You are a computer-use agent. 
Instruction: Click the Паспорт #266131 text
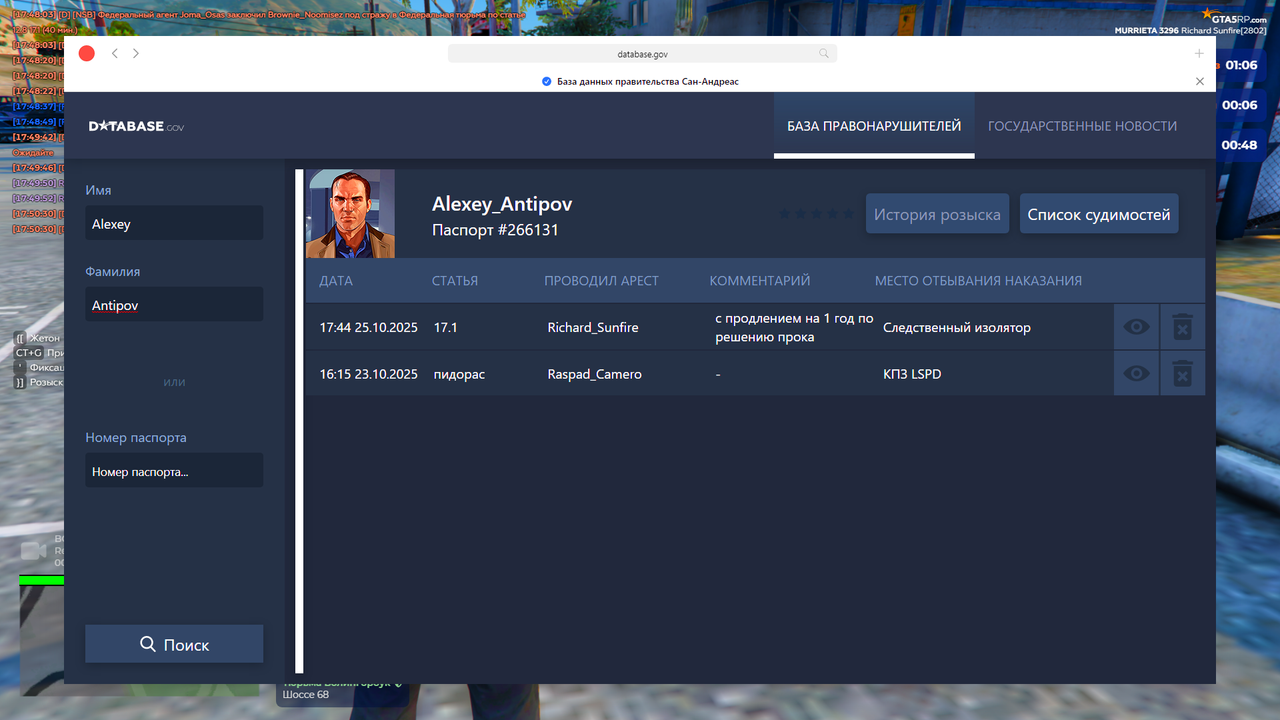coord(495,230)
